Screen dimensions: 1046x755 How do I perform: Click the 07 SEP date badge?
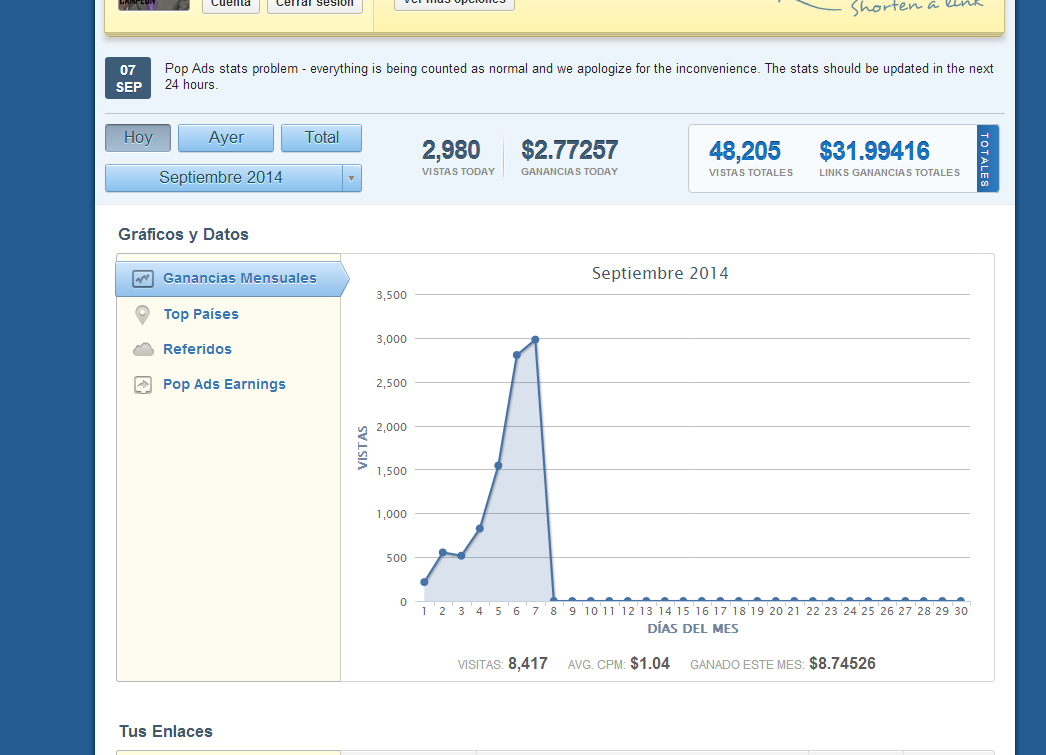pyautogui.click(x=128, y=78)
